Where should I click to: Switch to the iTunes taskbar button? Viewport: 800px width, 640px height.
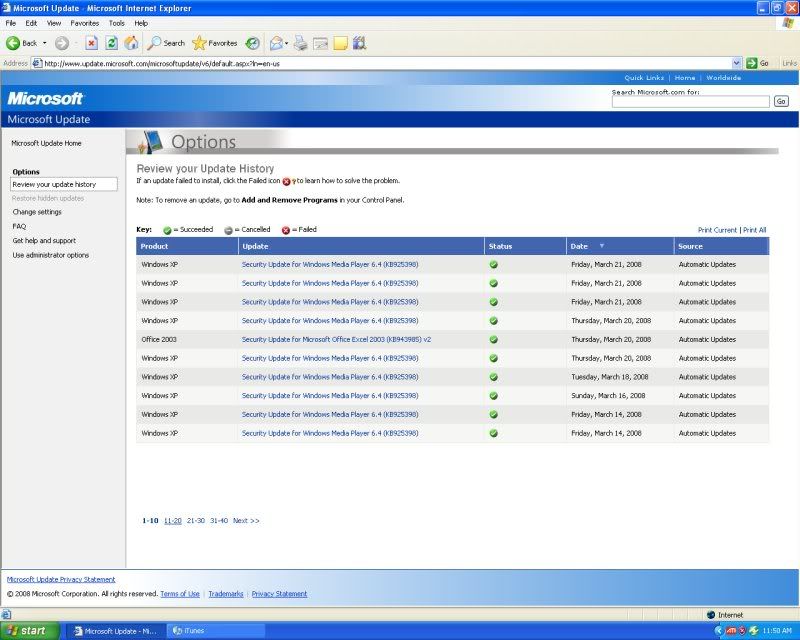pyautogui.click(x=214, y=631)
